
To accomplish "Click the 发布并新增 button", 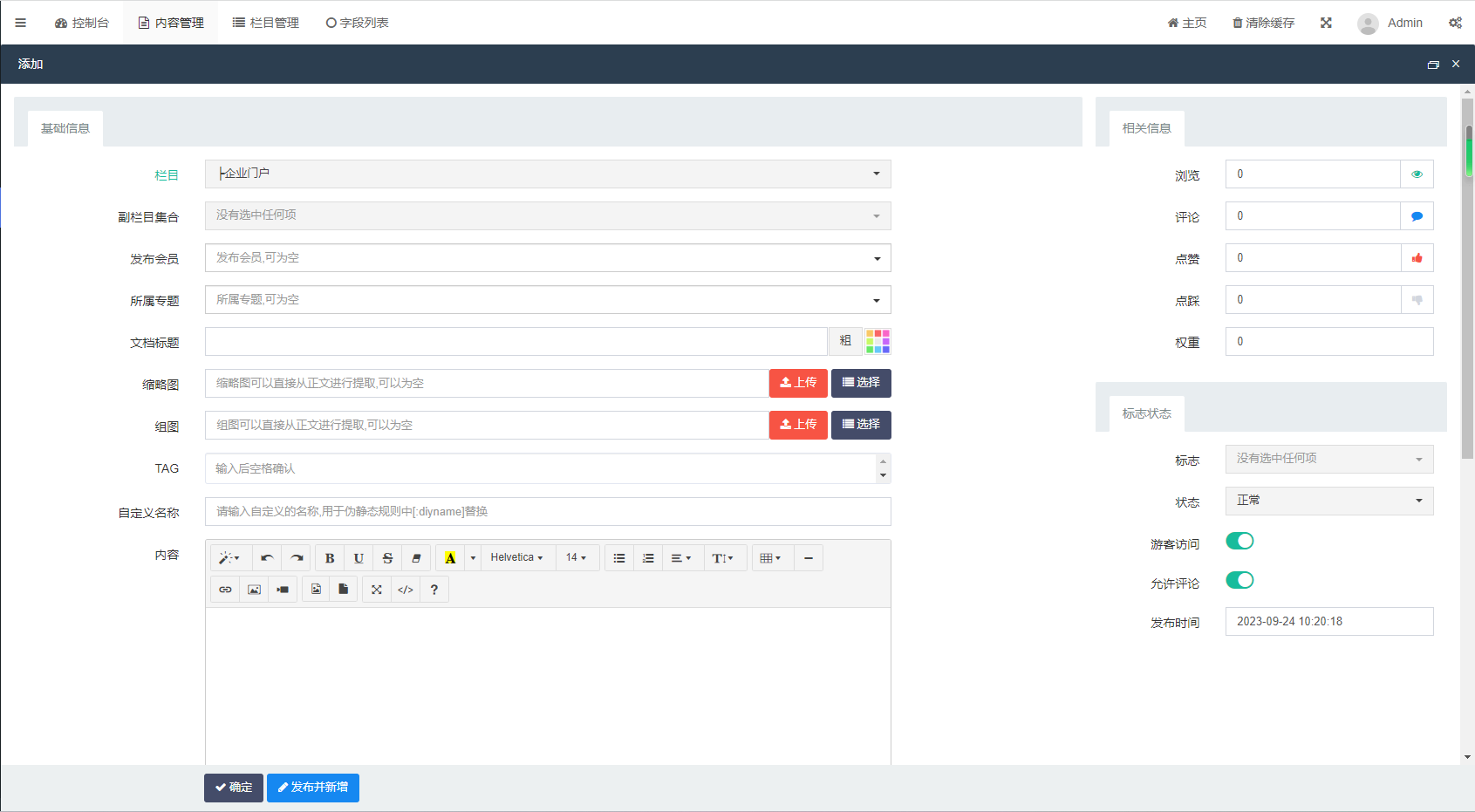I will (313, 788).
